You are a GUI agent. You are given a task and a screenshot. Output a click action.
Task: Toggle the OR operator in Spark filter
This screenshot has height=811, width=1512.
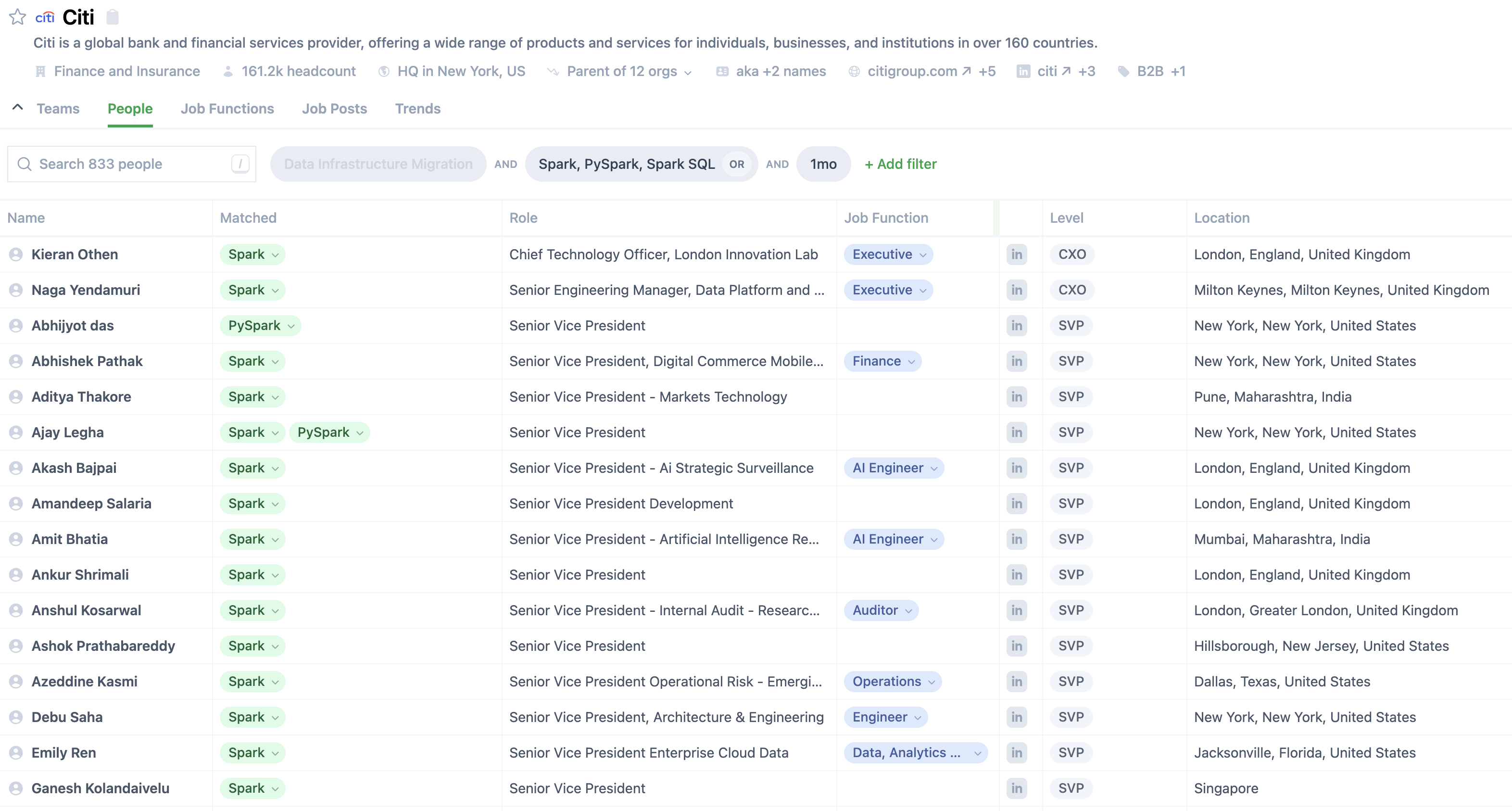click(x=736, y=165)
